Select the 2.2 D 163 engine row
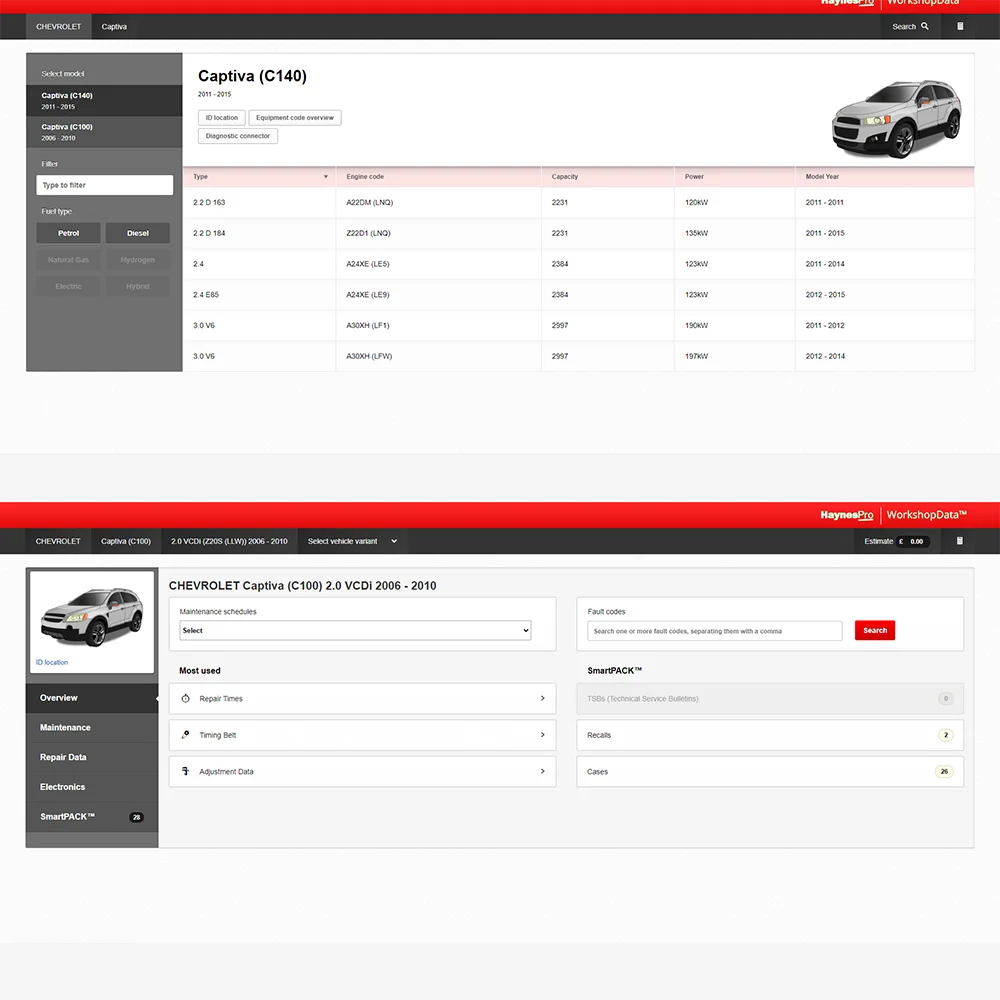The height and width of the screenshot is (1000, 1000). pos(578,202)
